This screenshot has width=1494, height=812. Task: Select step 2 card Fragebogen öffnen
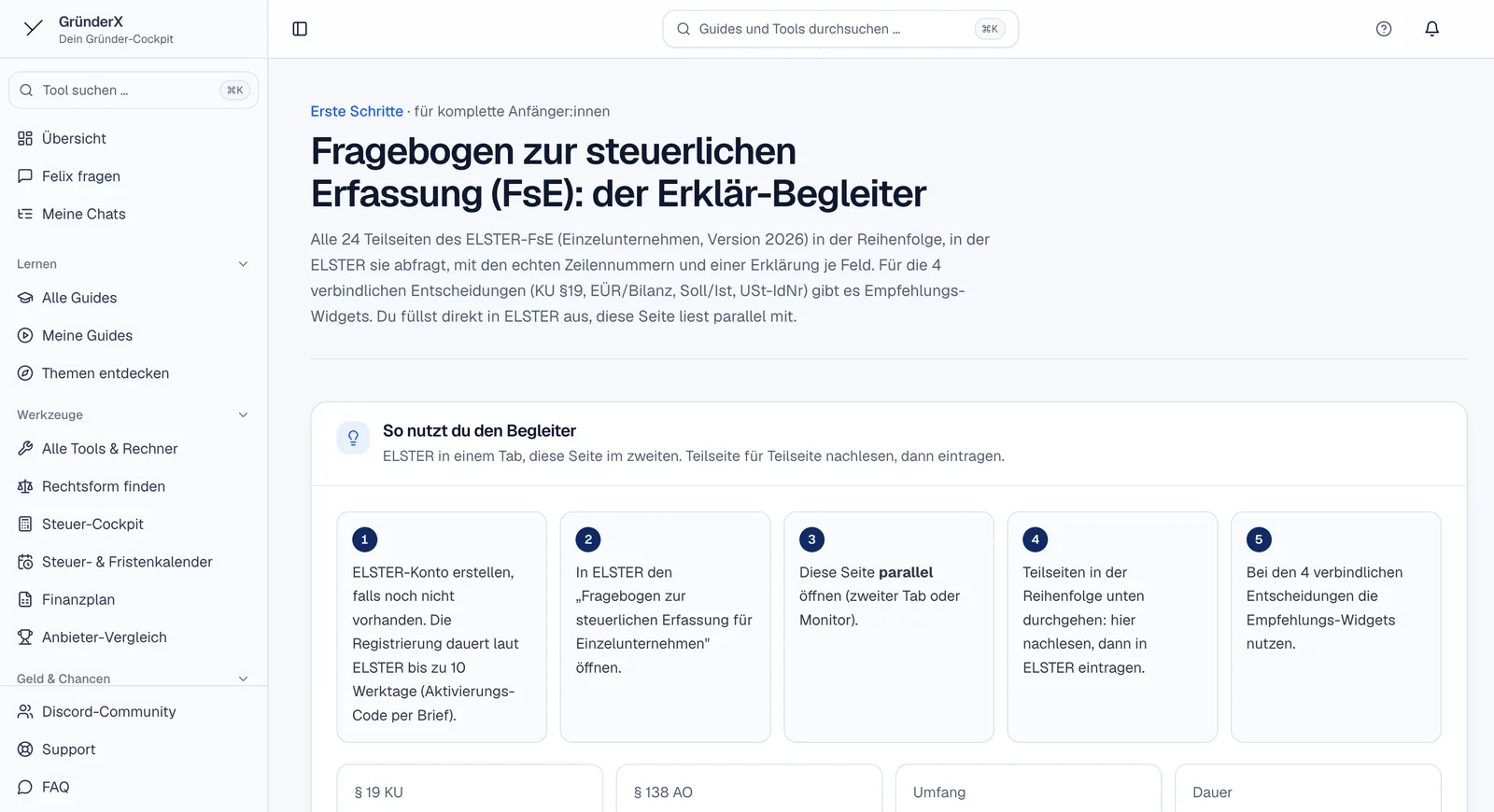pos(665,627)
